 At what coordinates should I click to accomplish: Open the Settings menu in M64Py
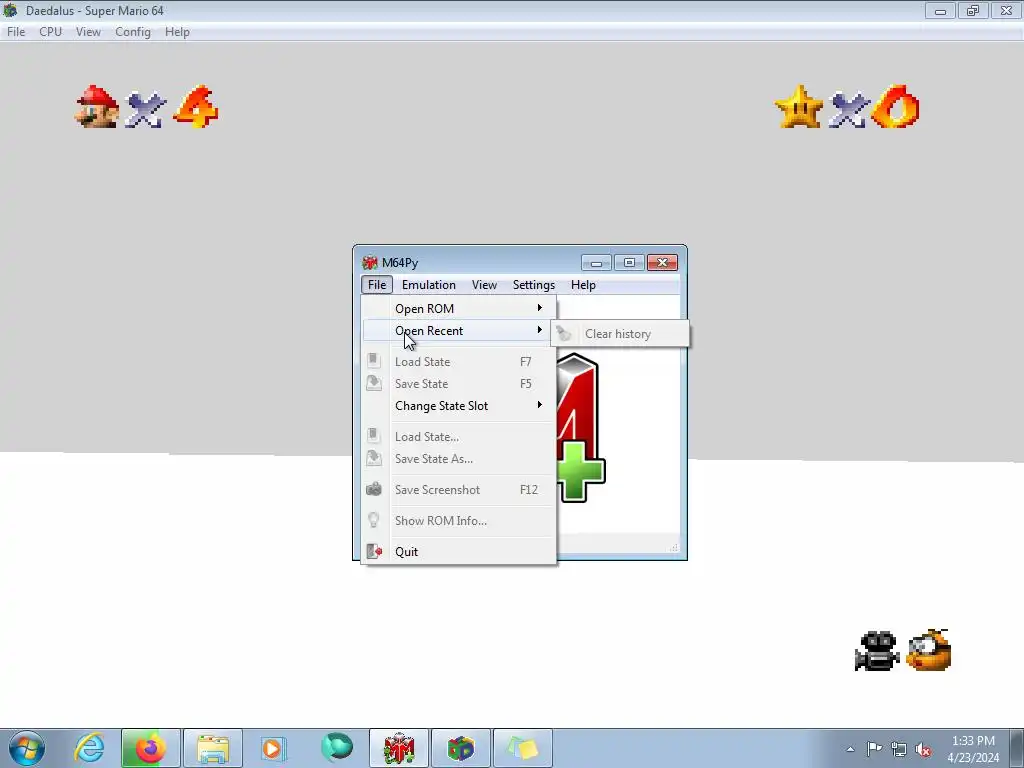click(x=534, y=285)
